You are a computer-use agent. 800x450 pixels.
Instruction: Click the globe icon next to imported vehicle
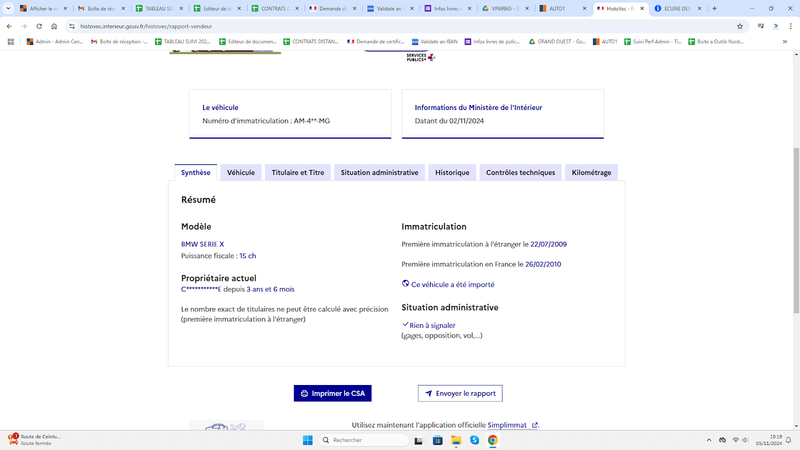(406, 284)
